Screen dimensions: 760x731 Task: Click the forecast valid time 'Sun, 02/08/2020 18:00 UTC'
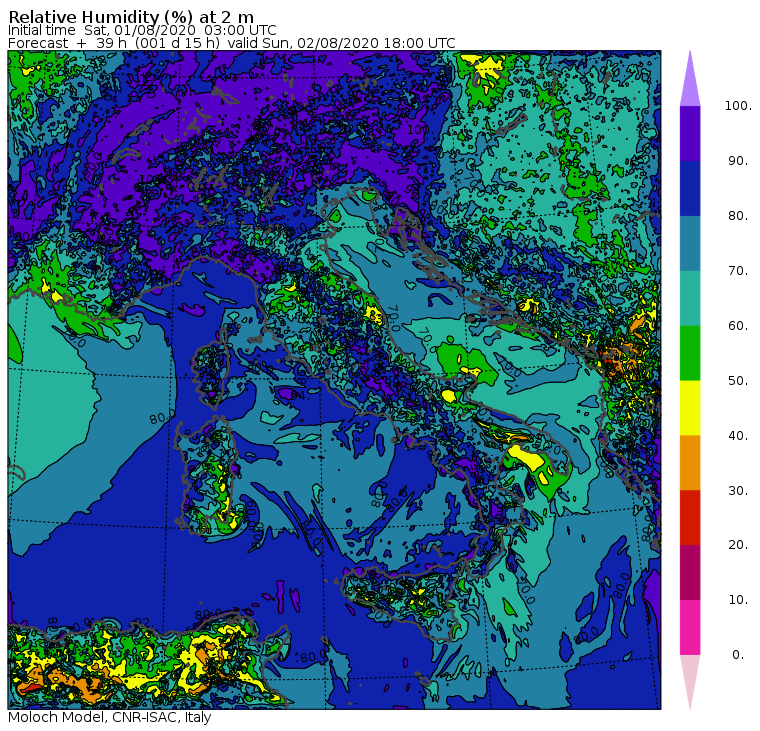click(x=359, y=43)
